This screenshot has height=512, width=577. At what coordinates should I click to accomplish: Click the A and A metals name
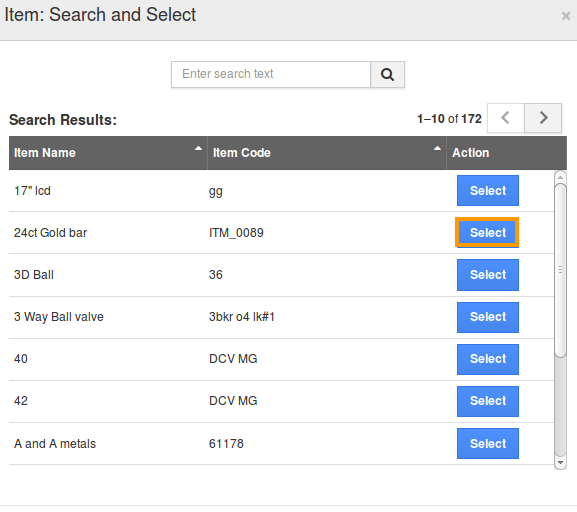click(55, 444)
